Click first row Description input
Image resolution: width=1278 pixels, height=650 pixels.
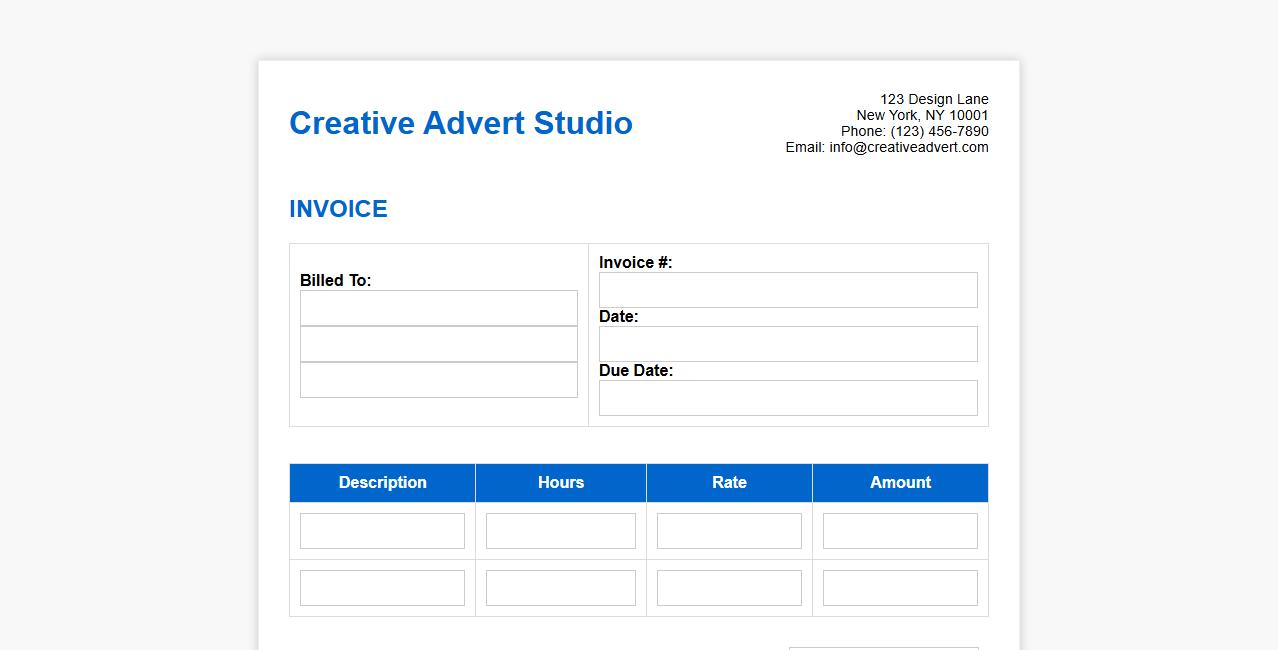coord(382,531)
